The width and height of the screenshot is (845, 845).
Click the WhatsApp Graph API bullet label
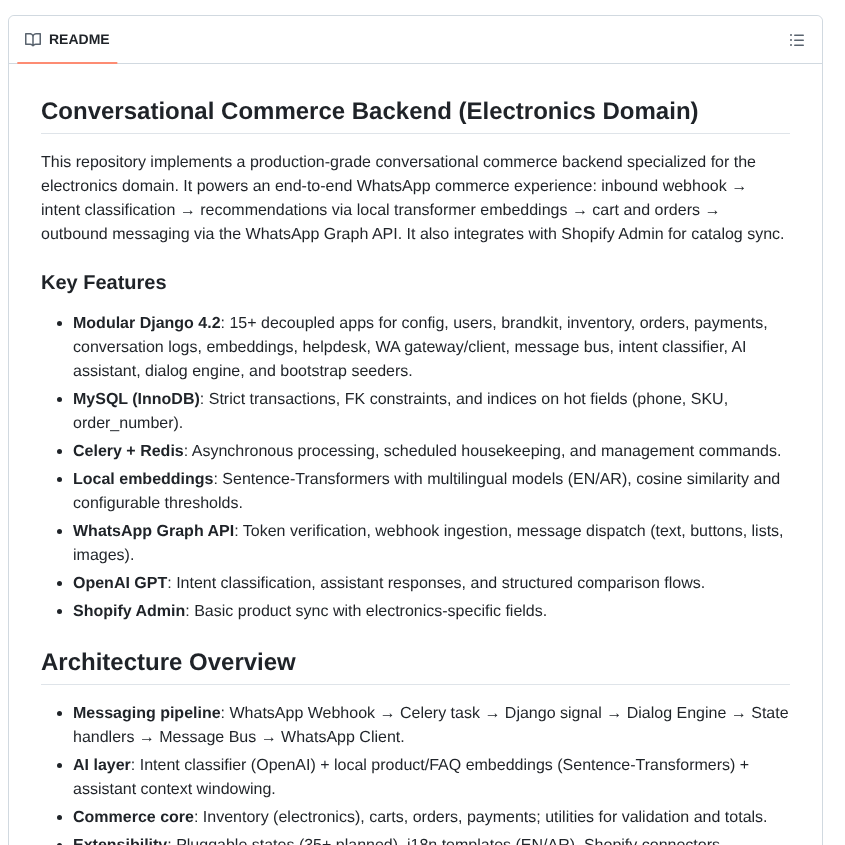coord(153,531)
